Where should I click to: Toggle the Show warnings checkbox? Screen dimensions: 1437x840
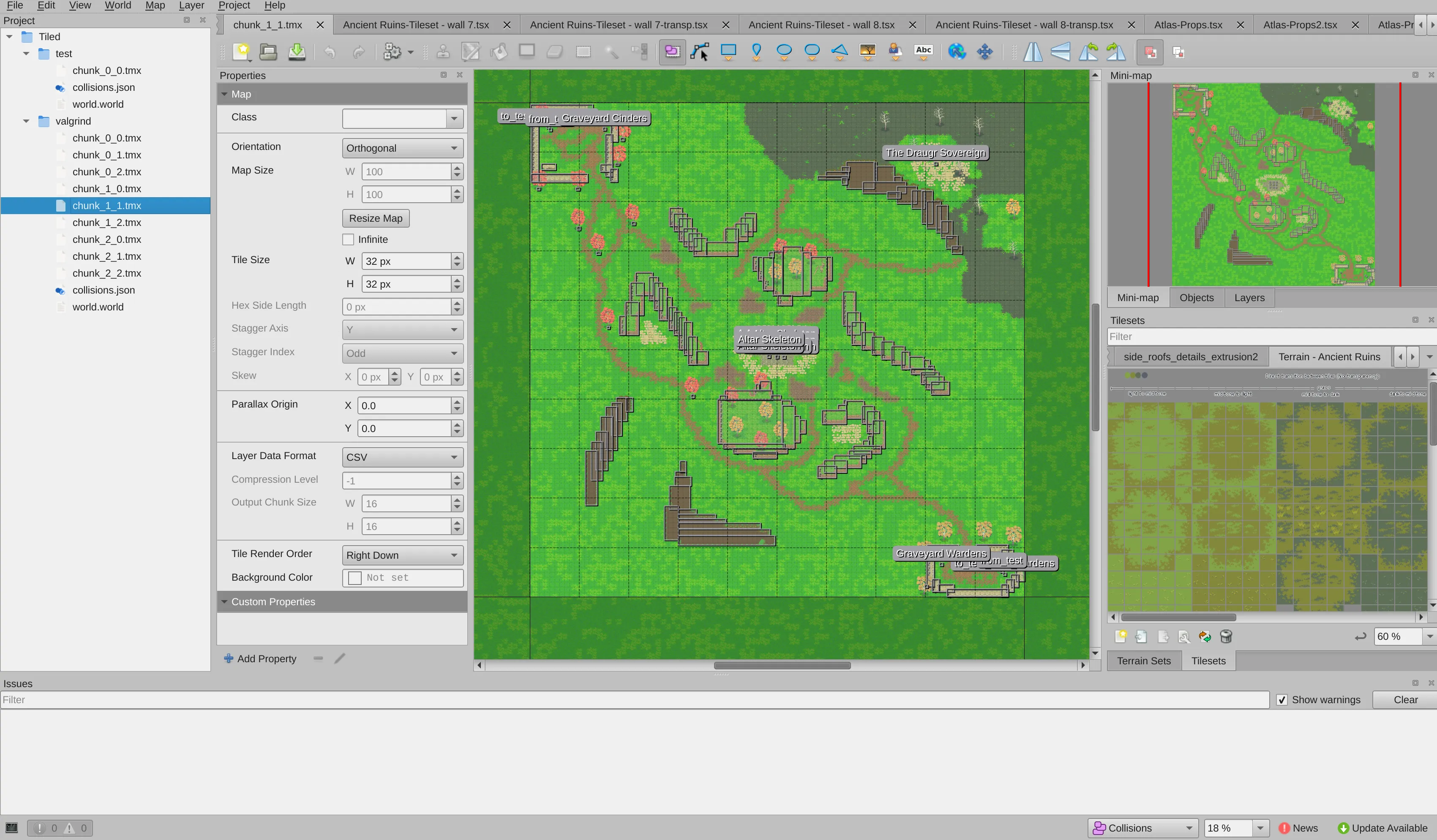tap(1282, 700)
